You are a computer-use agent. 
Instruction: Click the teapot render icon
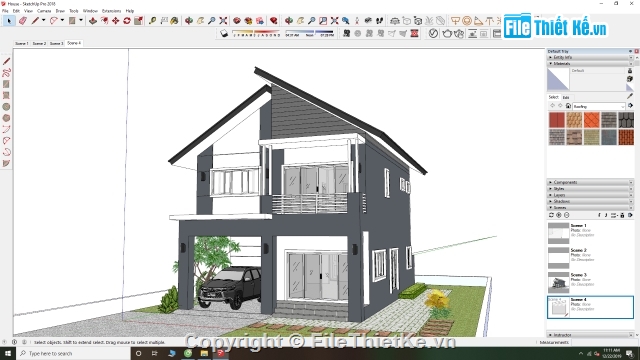447,34
